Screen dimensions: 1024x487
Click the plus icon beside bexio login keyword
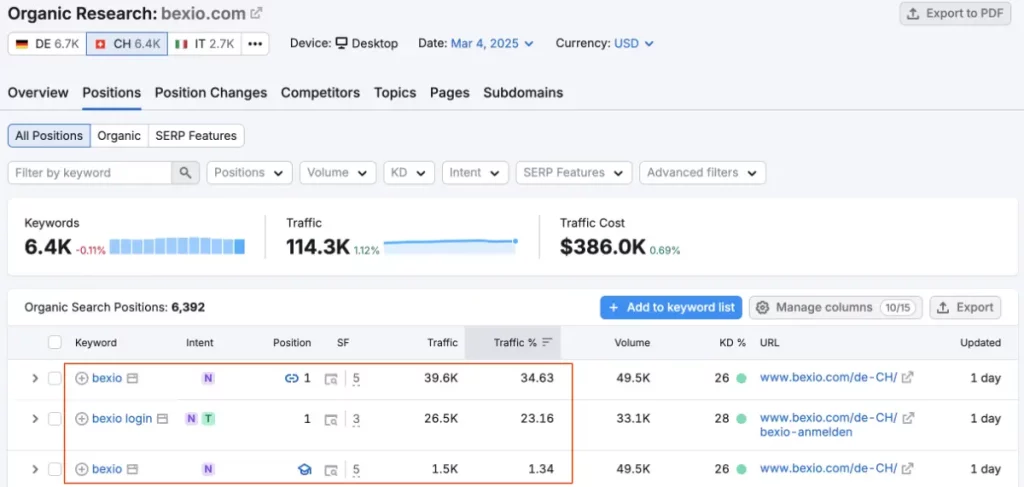point(82,418)
